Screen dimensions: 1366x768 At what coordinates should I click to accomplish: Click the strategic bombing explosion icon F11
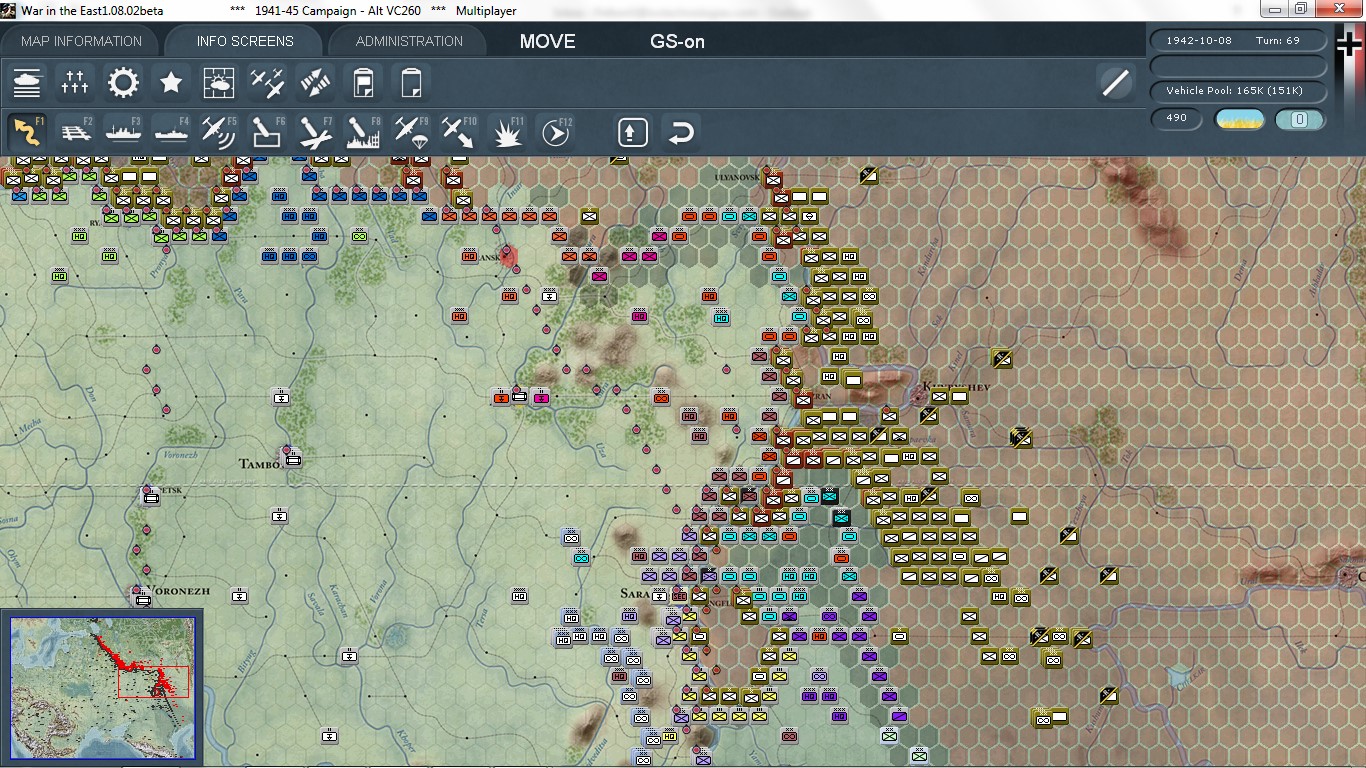pyautogui.click(x=507, y=130)
